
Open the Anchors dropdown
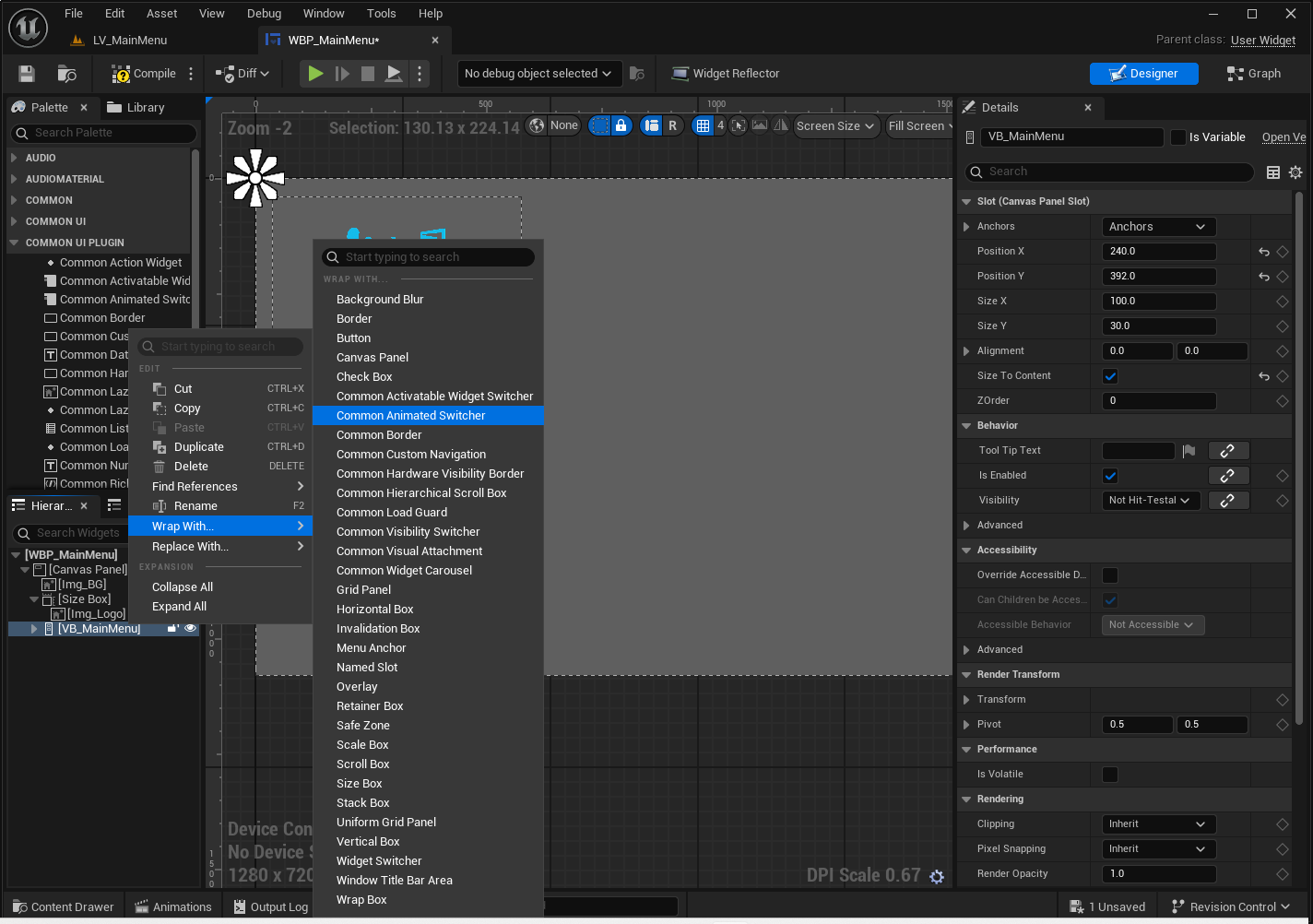[x=1159, y=227]
